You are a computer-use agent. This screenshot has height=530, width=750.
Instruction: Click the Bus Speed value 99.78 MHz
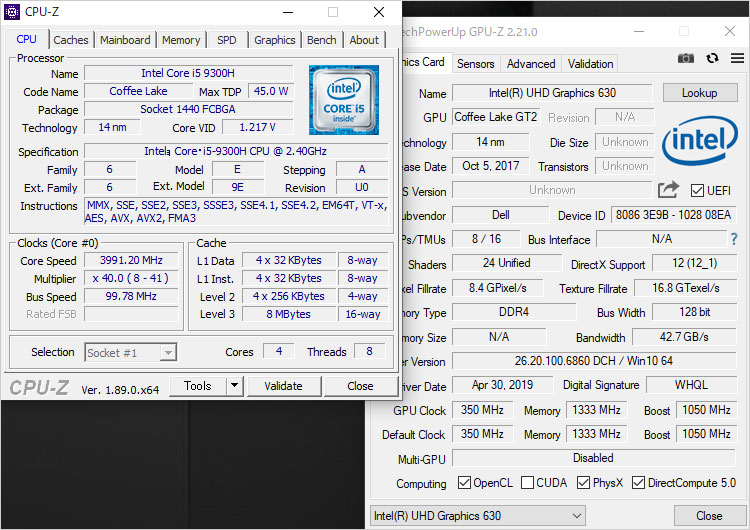pos(131,296)
